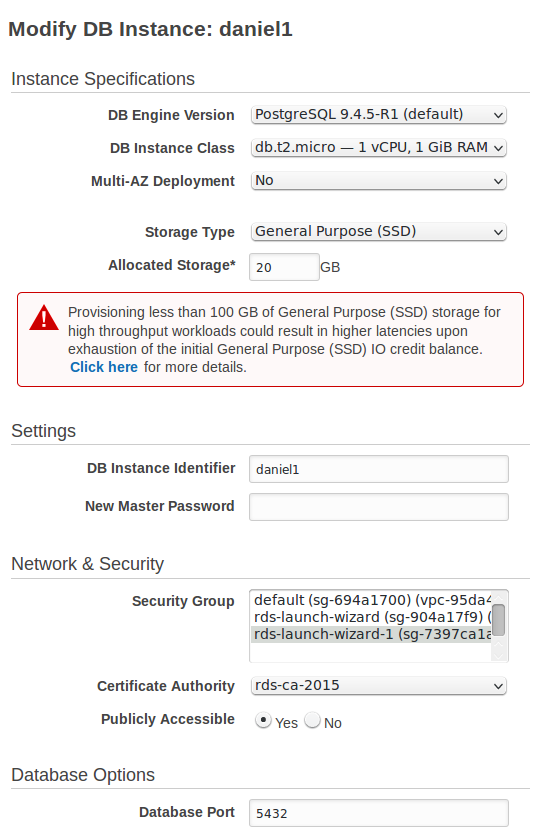Set Publicly Accessible to No
This screenshot has width=550, height=835.
(313, 721)
